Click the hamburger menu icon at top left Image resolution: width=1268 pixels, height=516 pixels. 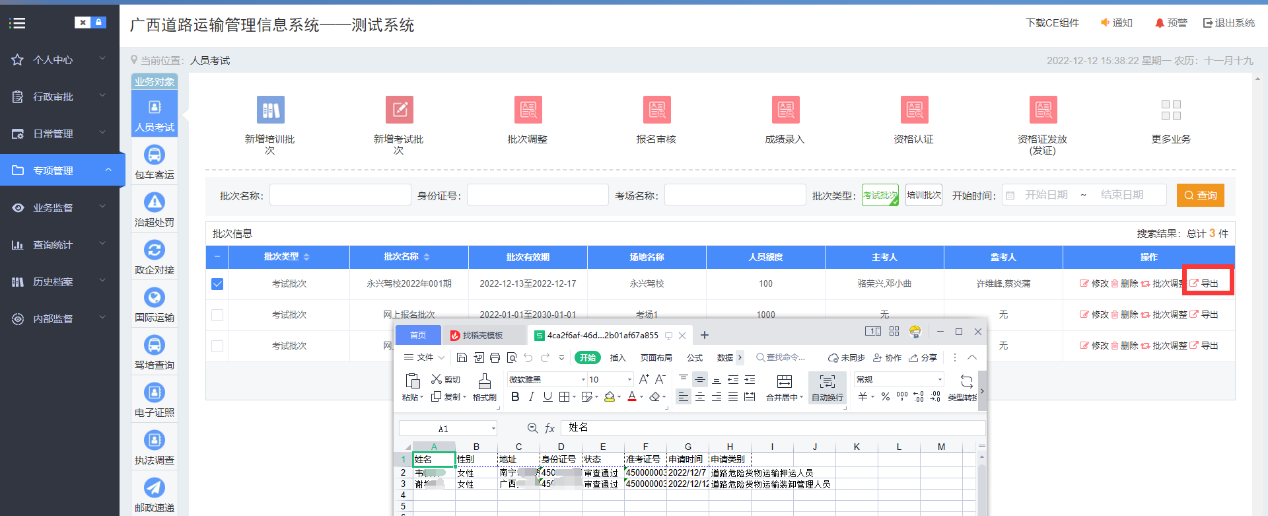(x=17, y=23)
